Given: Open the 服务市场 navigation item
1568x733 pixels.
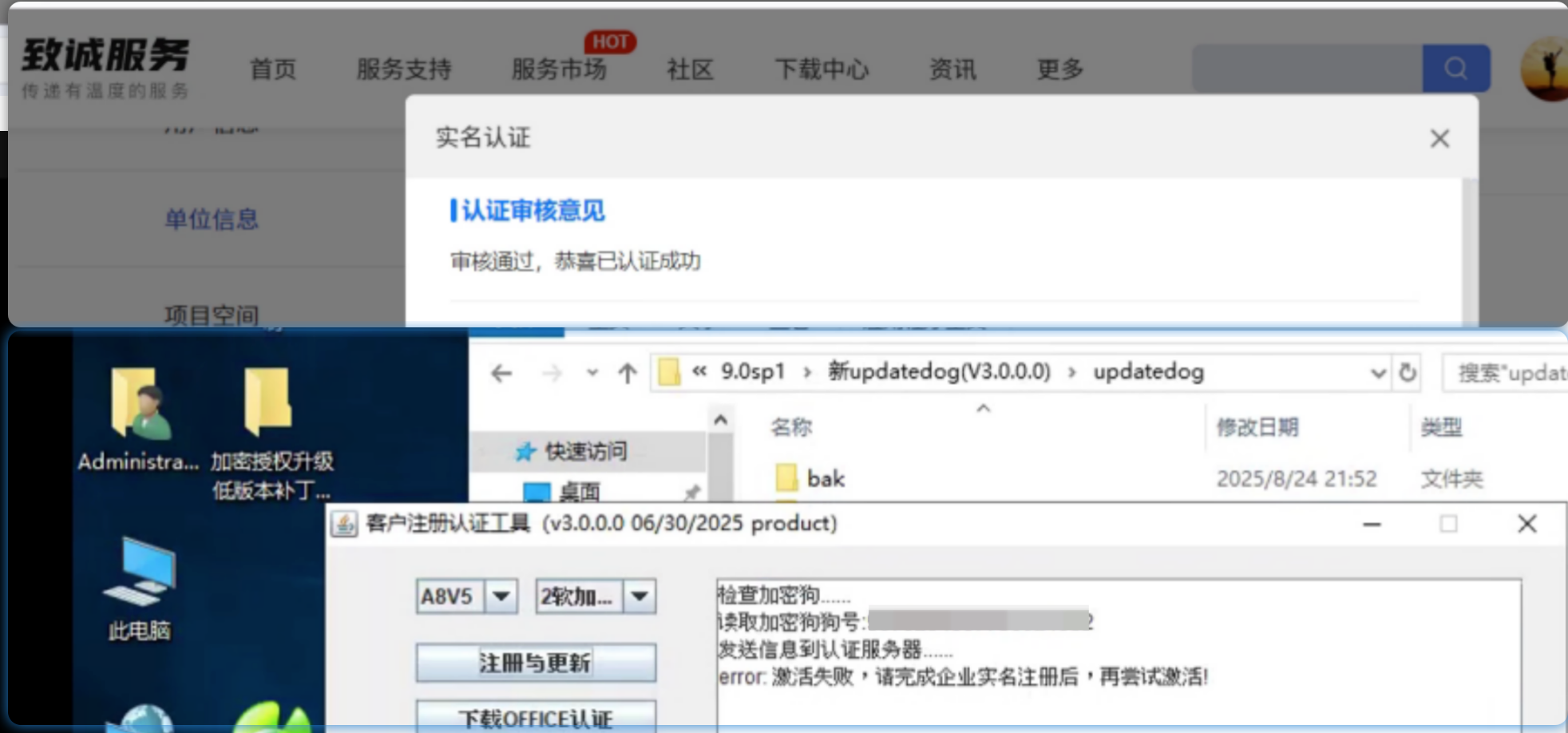Looking at the screenshot, I should click(559, 69).
